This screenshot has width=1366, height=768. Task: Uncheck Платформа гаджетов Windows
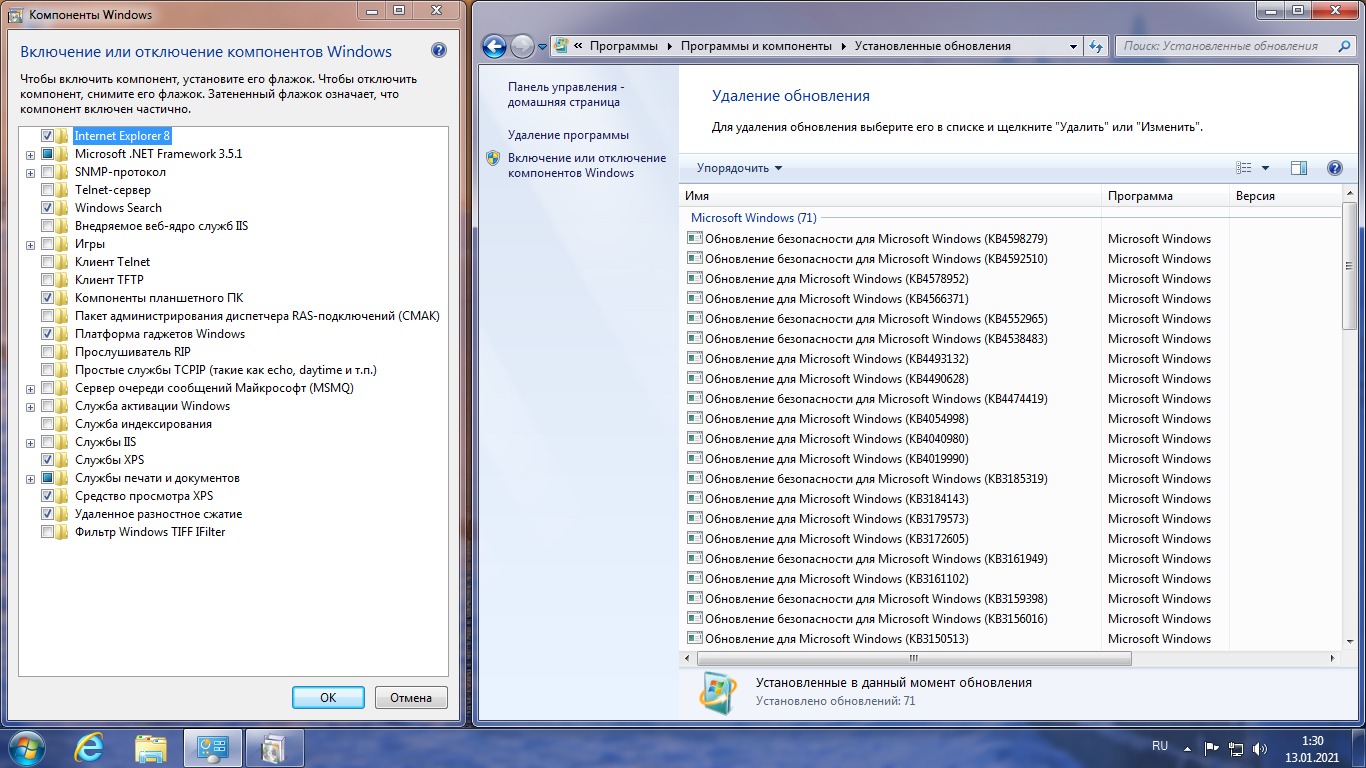tap(47, 334)
